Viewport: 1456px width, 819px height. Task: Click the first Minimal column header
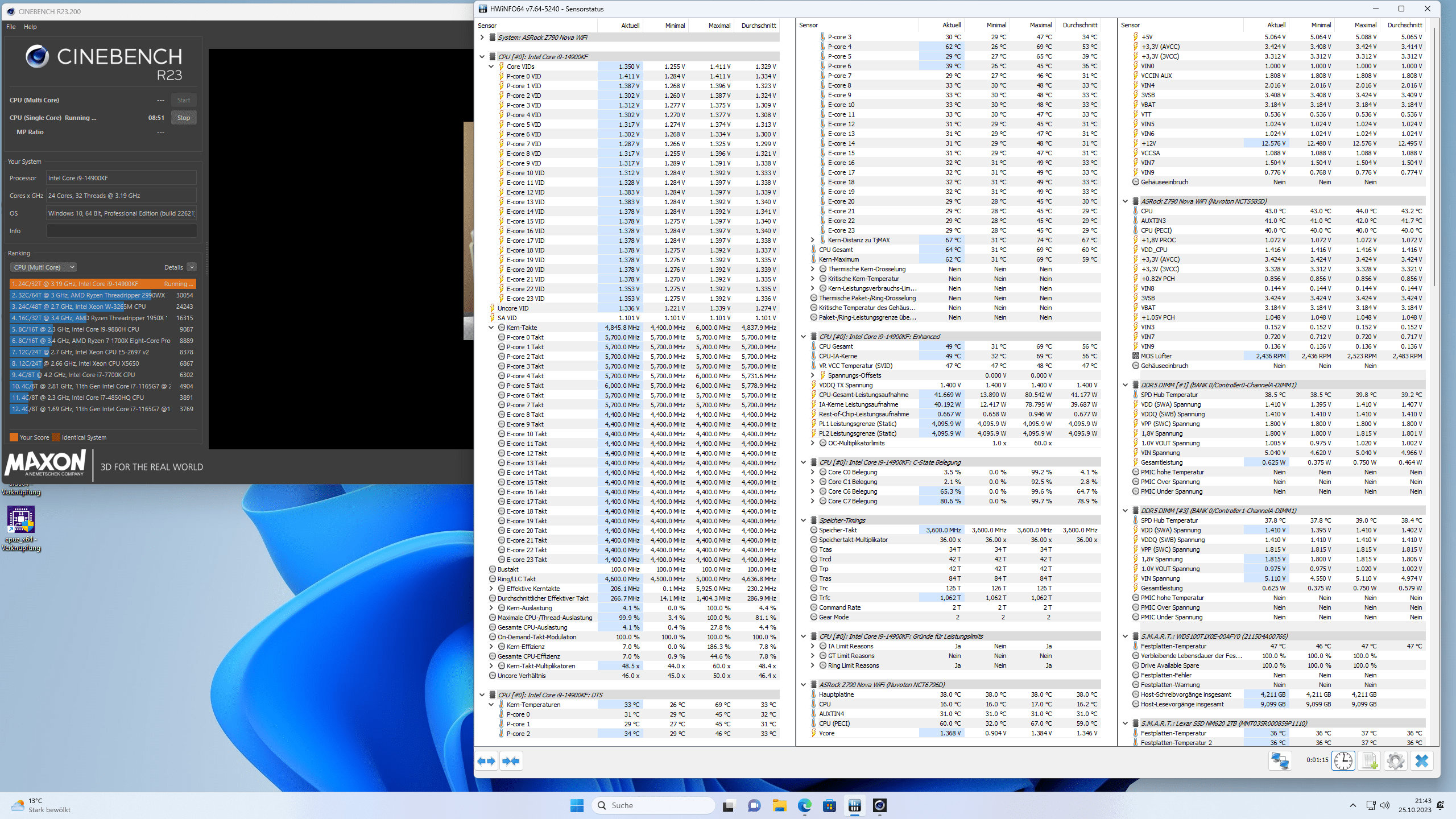(666, 26)
